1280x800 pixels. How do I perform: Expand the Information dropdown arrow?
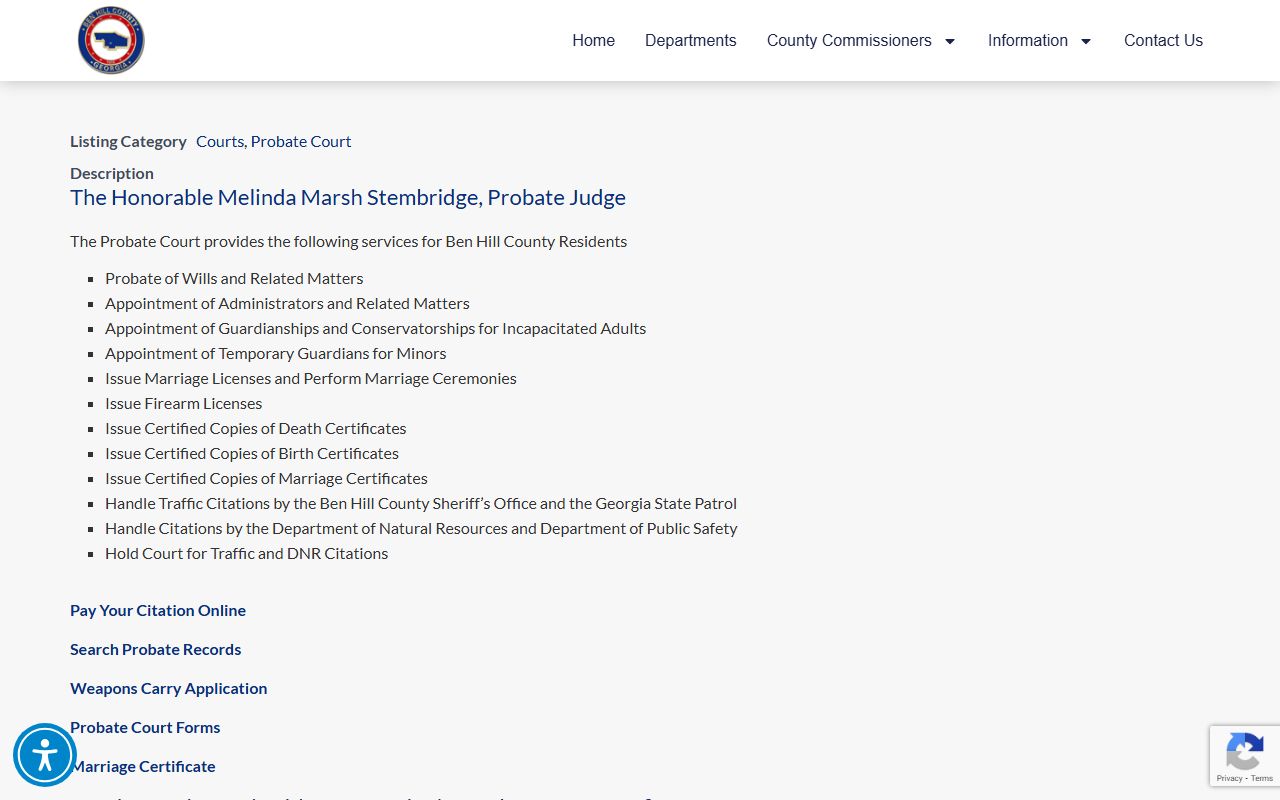(1085, 41)
